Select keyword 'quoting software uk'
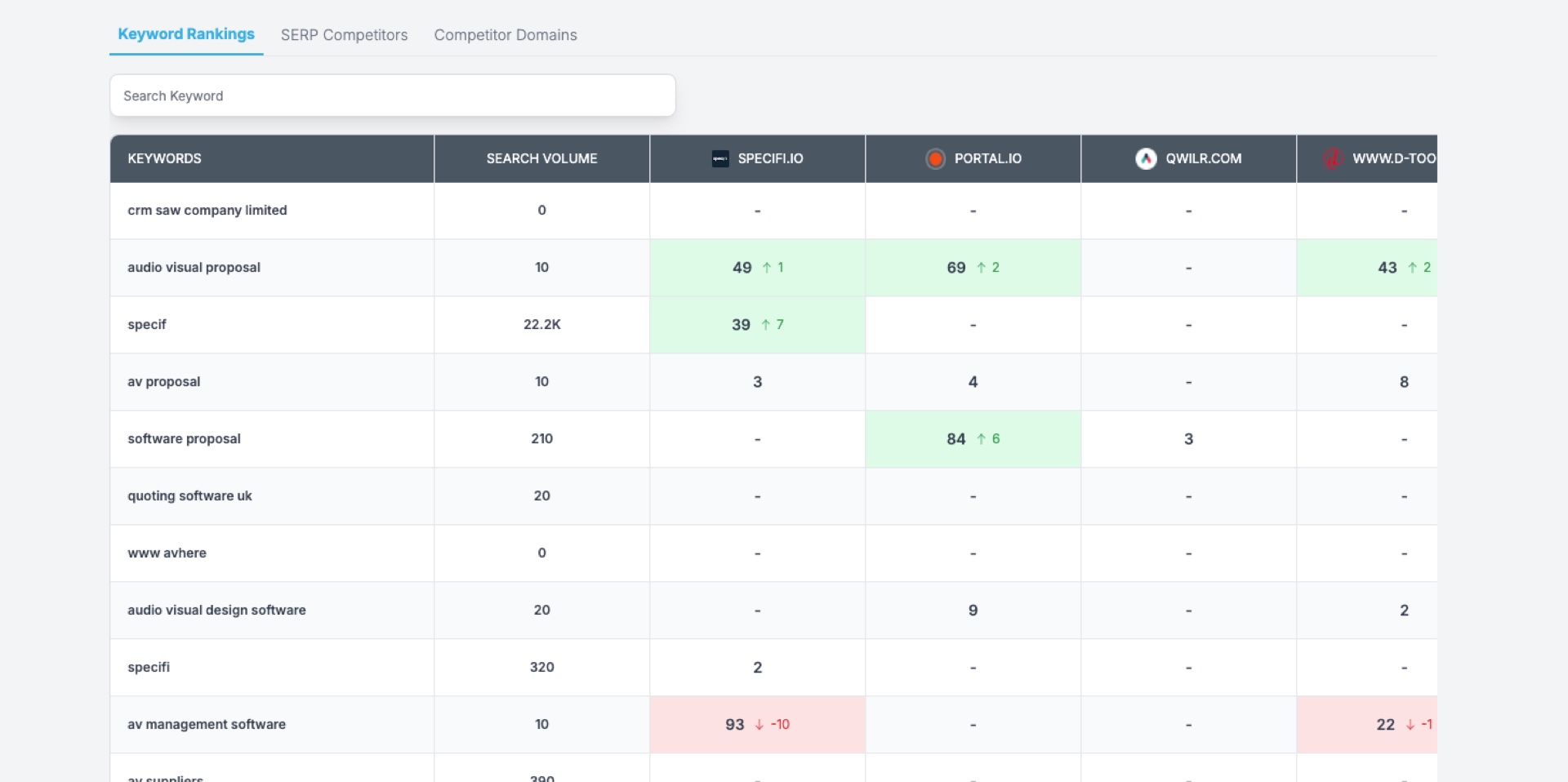The image size is (1568, 782). [x=189, y=495]
